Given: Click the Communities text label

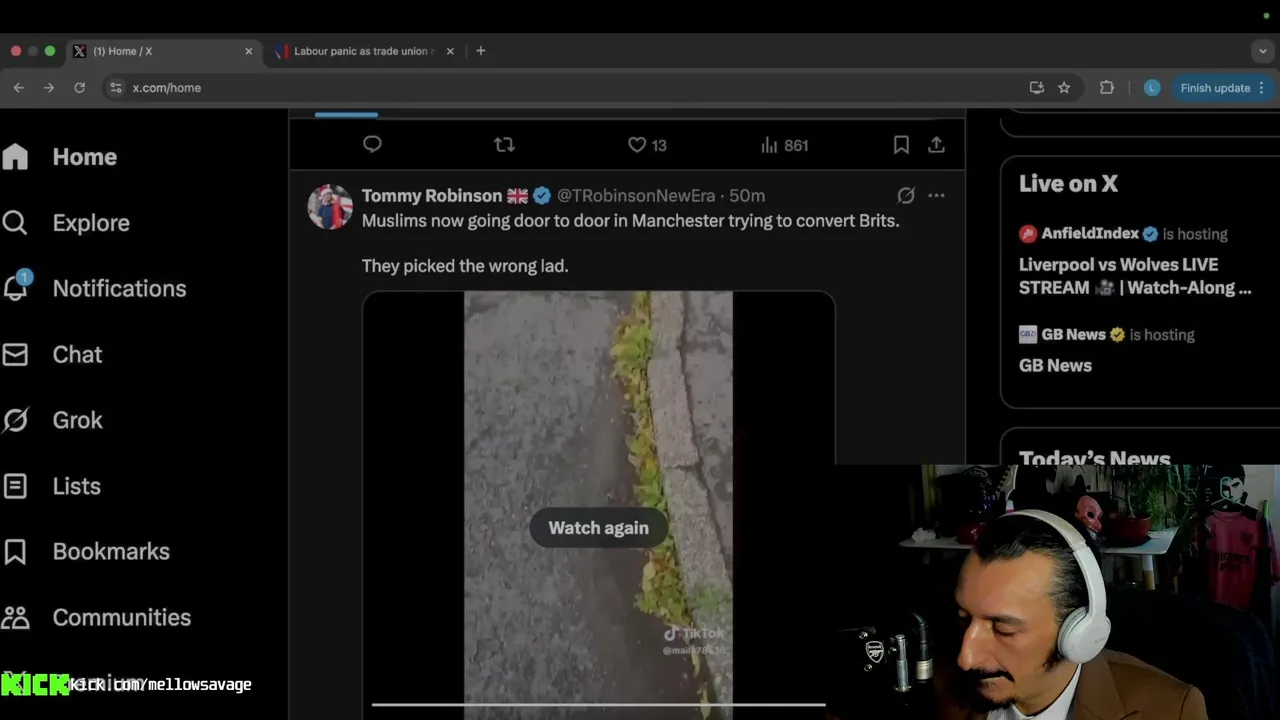Looking at the screenshot, I should point(121,617).
